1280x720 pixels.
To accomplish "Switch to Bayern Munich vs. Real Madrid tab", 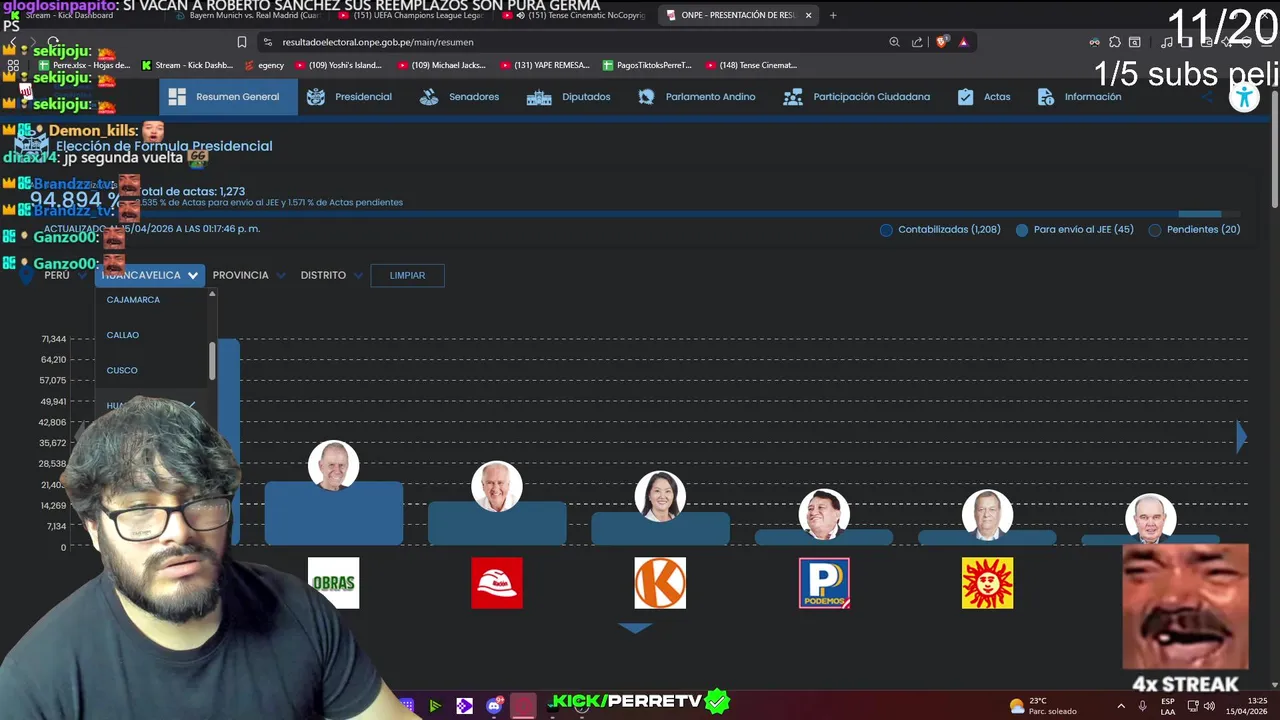I will click(x=248, y=15).
